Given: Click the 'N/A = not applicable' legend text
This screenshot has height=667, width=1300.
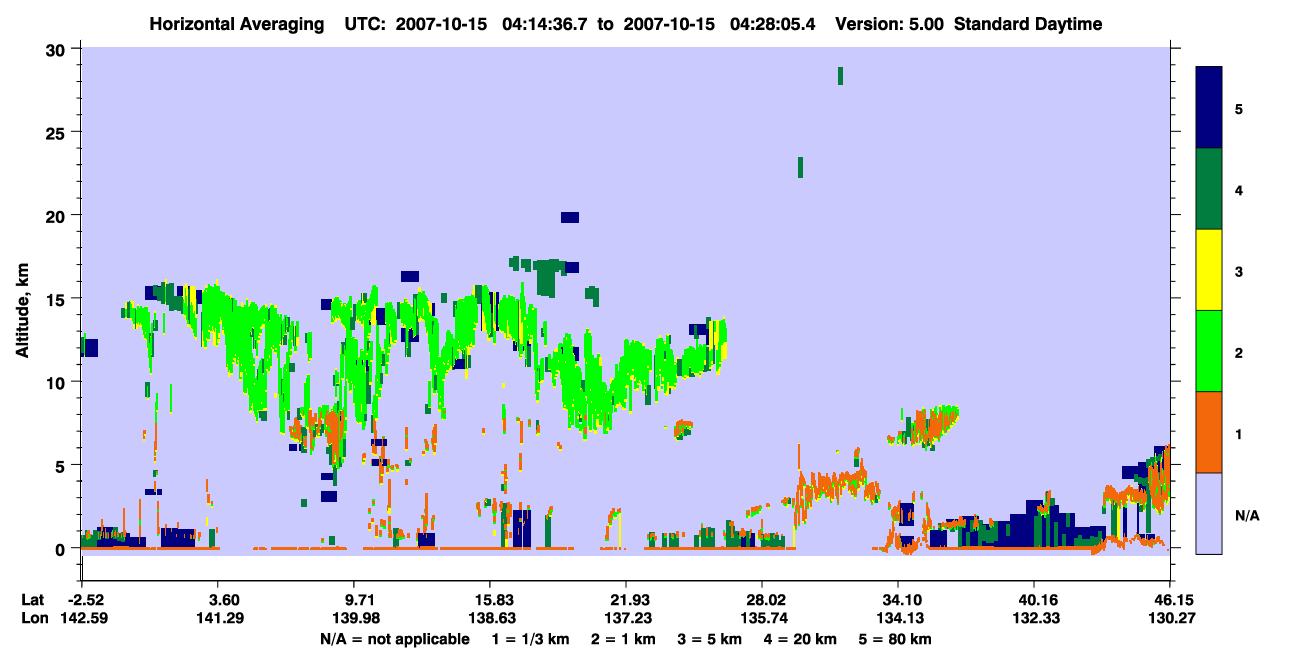Looking at the screenshot, I should [394, 638].
